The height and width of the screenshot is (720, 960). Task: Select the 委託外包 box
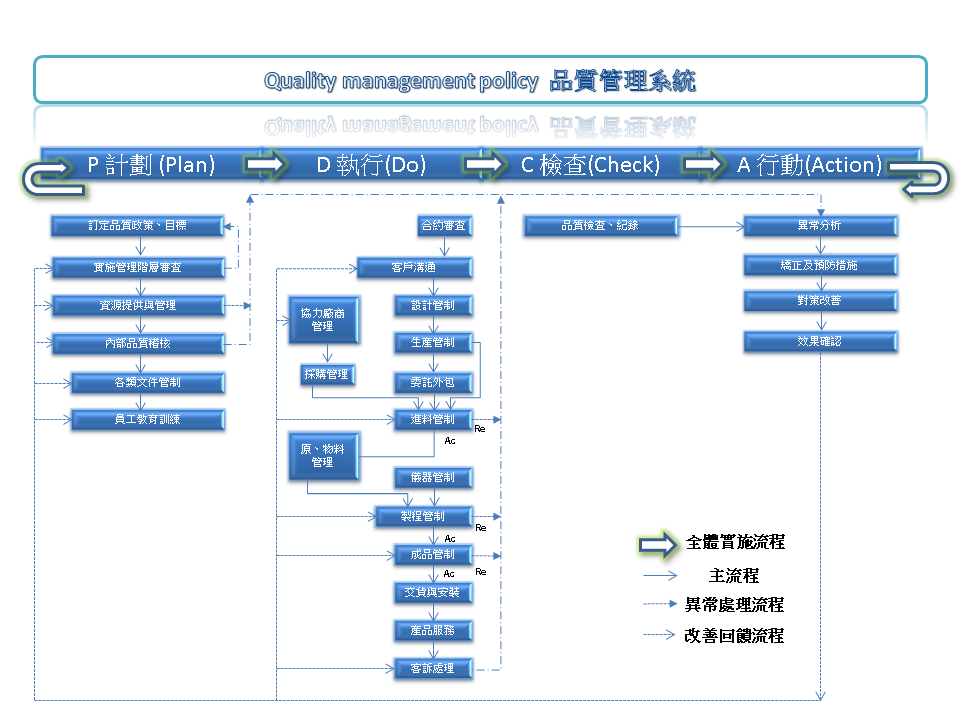[x=433, y=383]
